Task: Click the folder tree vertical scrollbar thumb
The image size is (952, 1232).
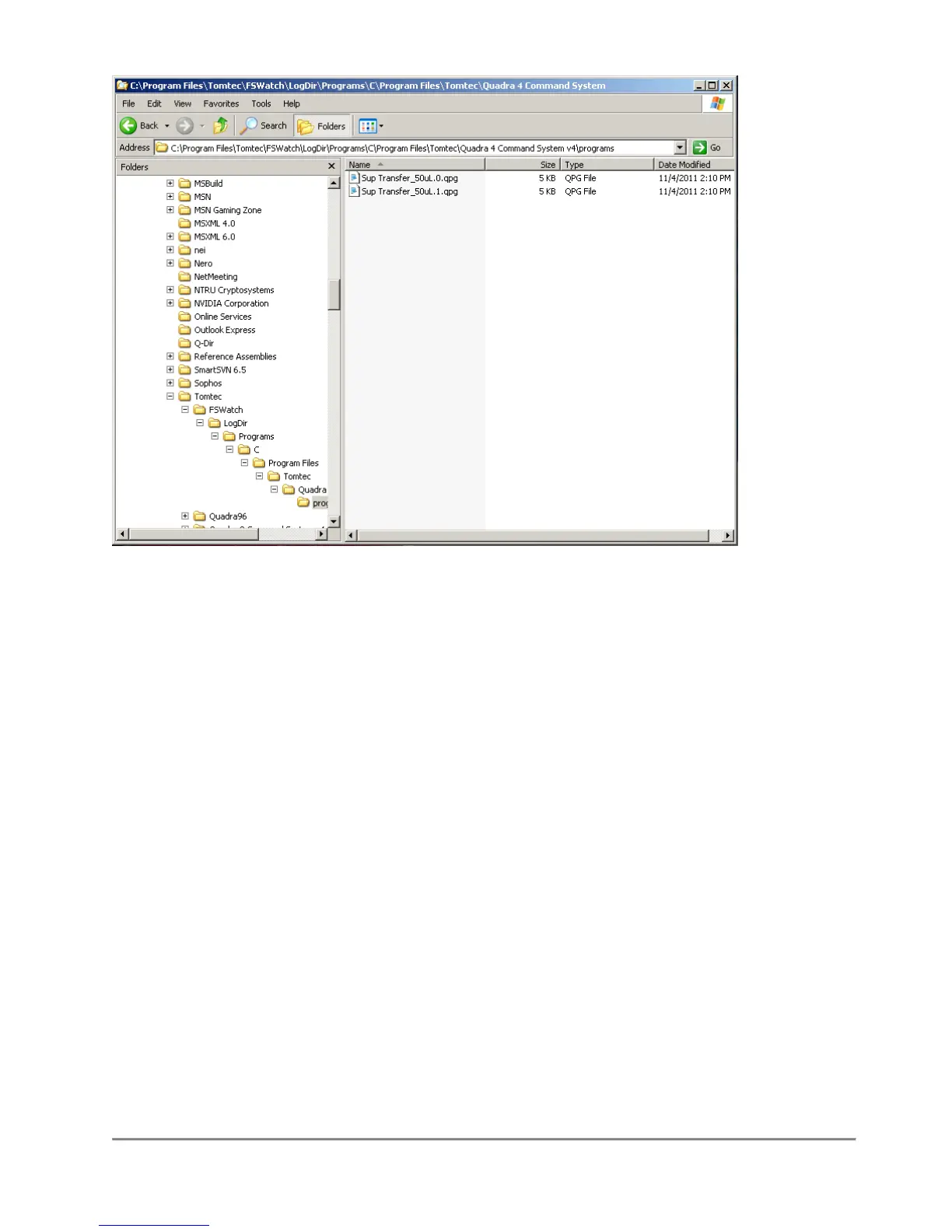Action: click(x=334, y=296)
